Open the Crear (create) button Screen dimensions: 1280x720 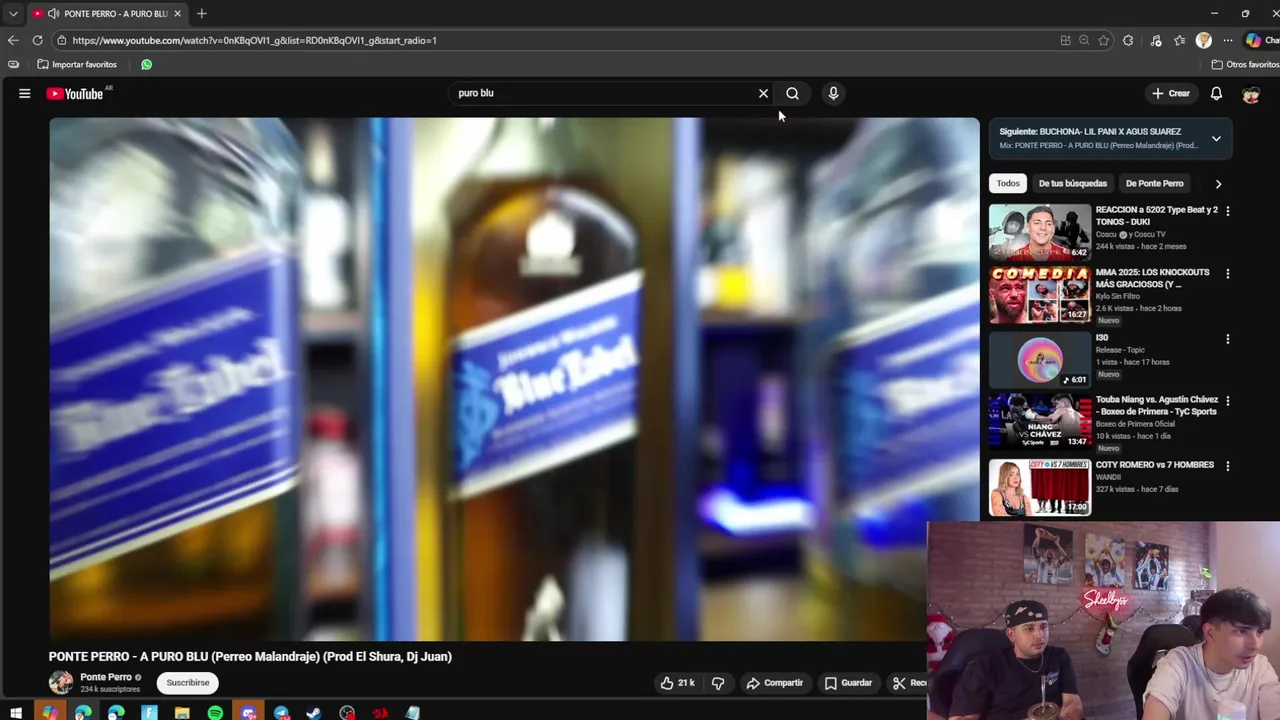click(1170, 93)
